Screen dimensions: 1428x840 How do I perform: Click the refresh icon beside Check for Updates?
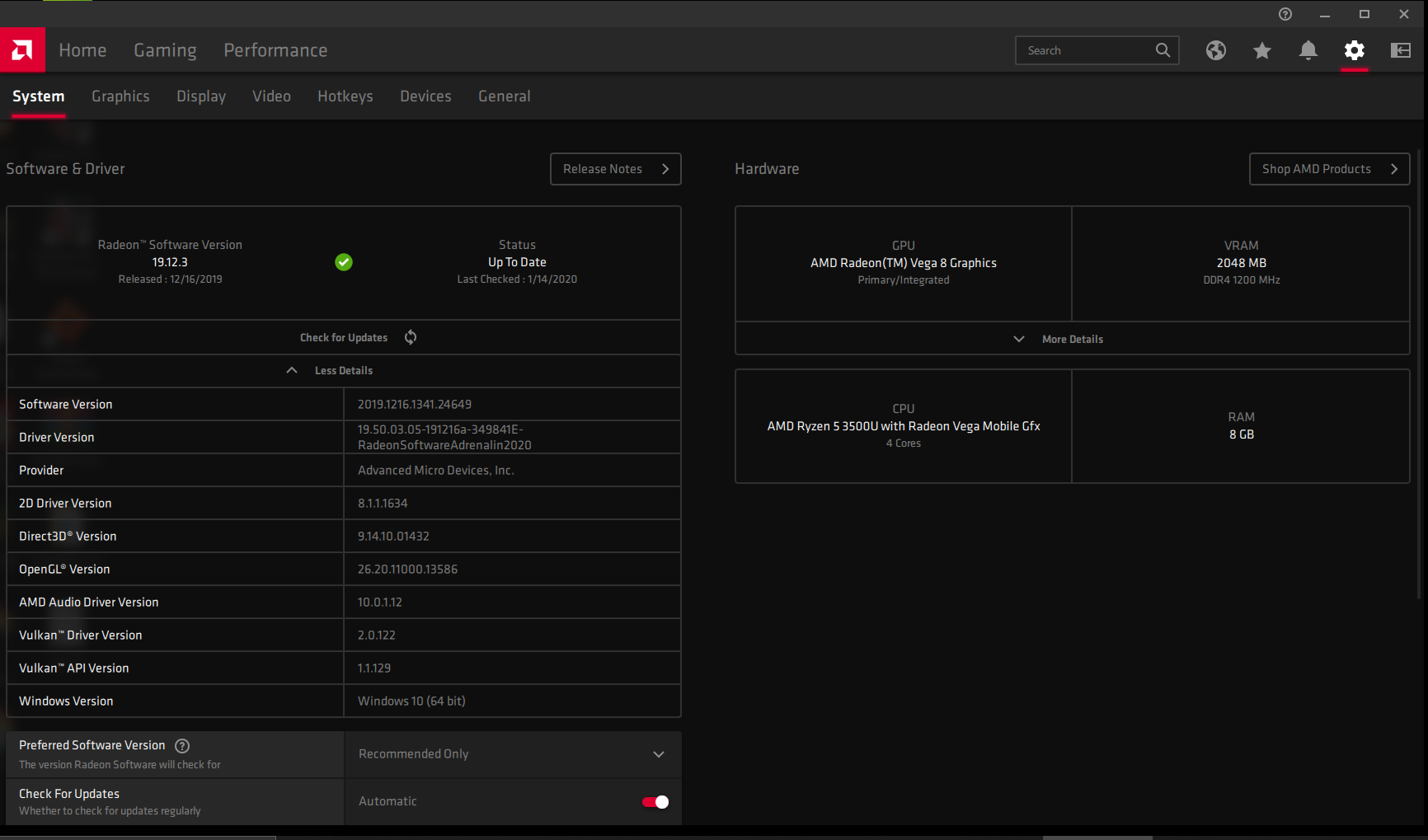point(411,337)
